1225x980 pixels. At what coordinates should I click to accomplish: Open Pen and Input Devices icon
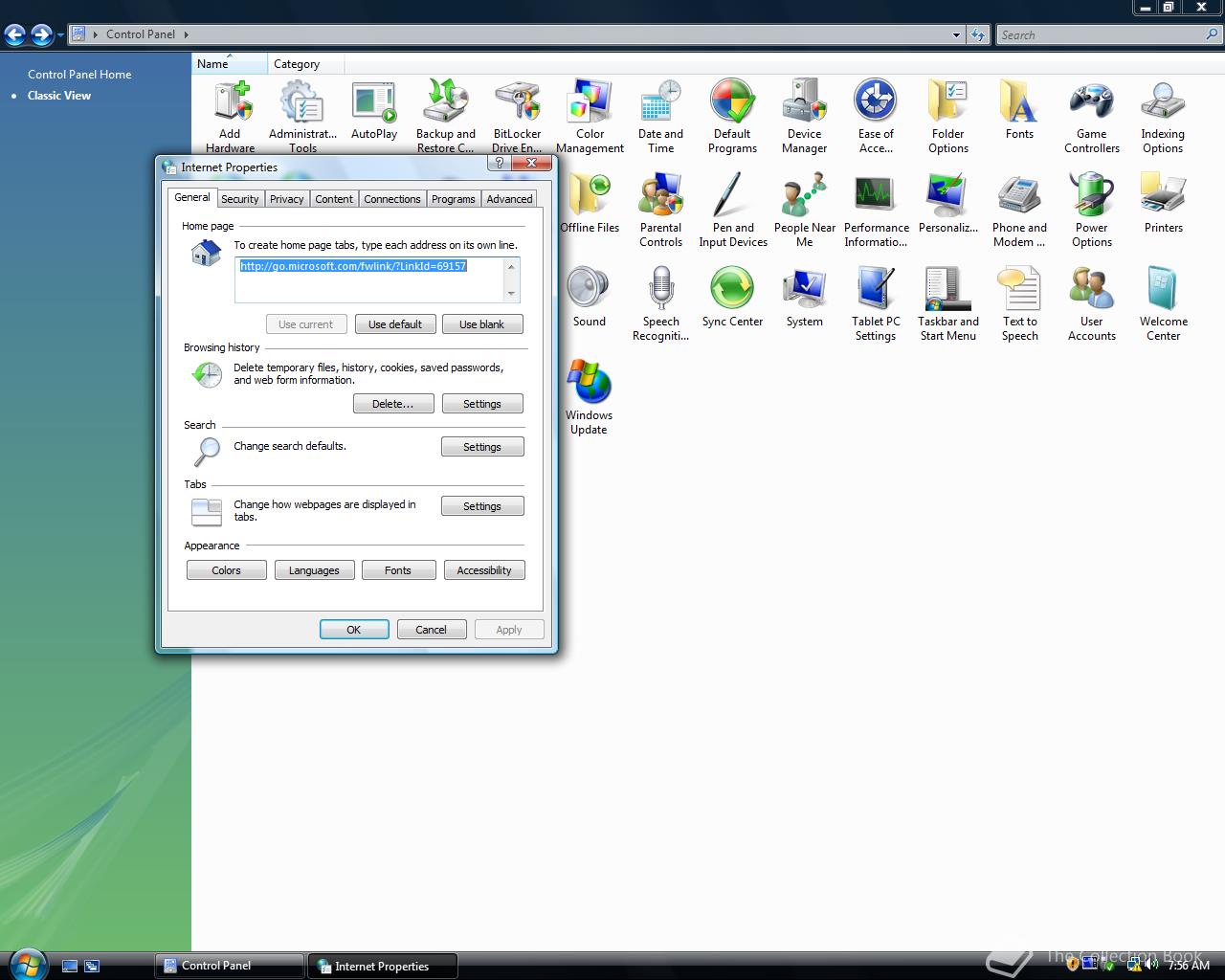tap(733, 210)
